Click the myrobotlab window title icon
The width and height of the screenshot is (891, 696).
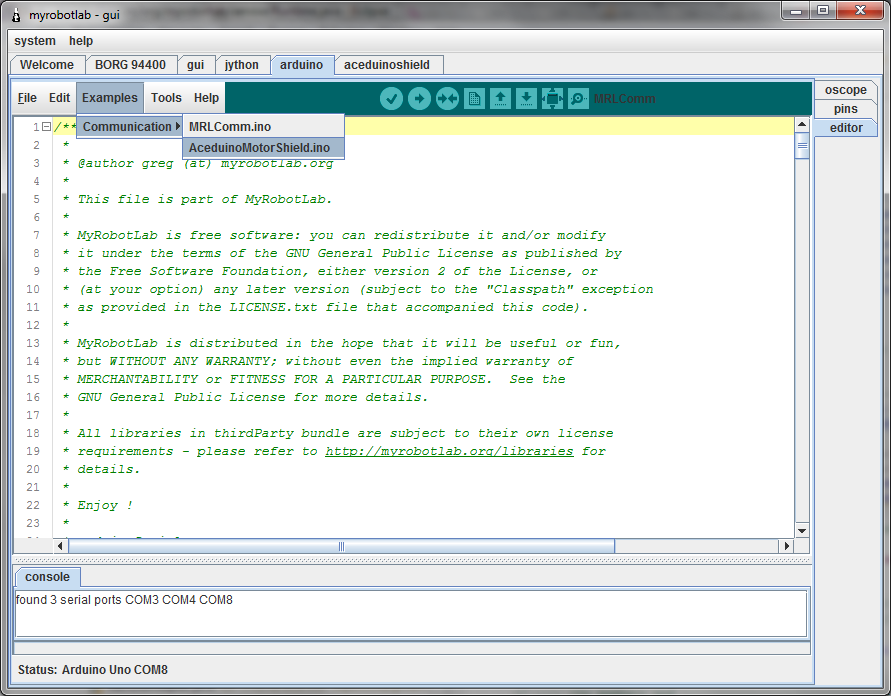coord(16,15)
